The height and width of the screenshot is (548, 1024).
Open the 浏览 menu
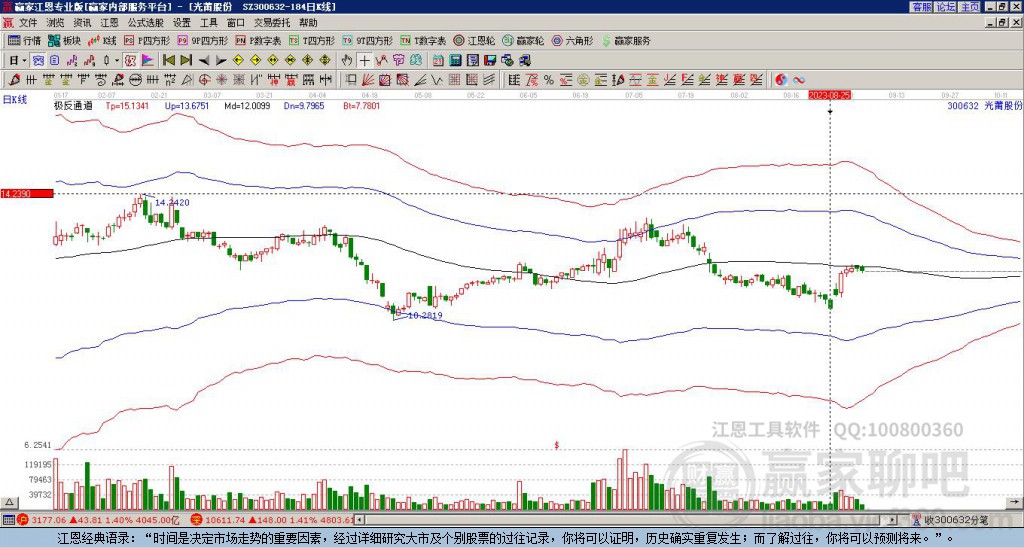56,23
